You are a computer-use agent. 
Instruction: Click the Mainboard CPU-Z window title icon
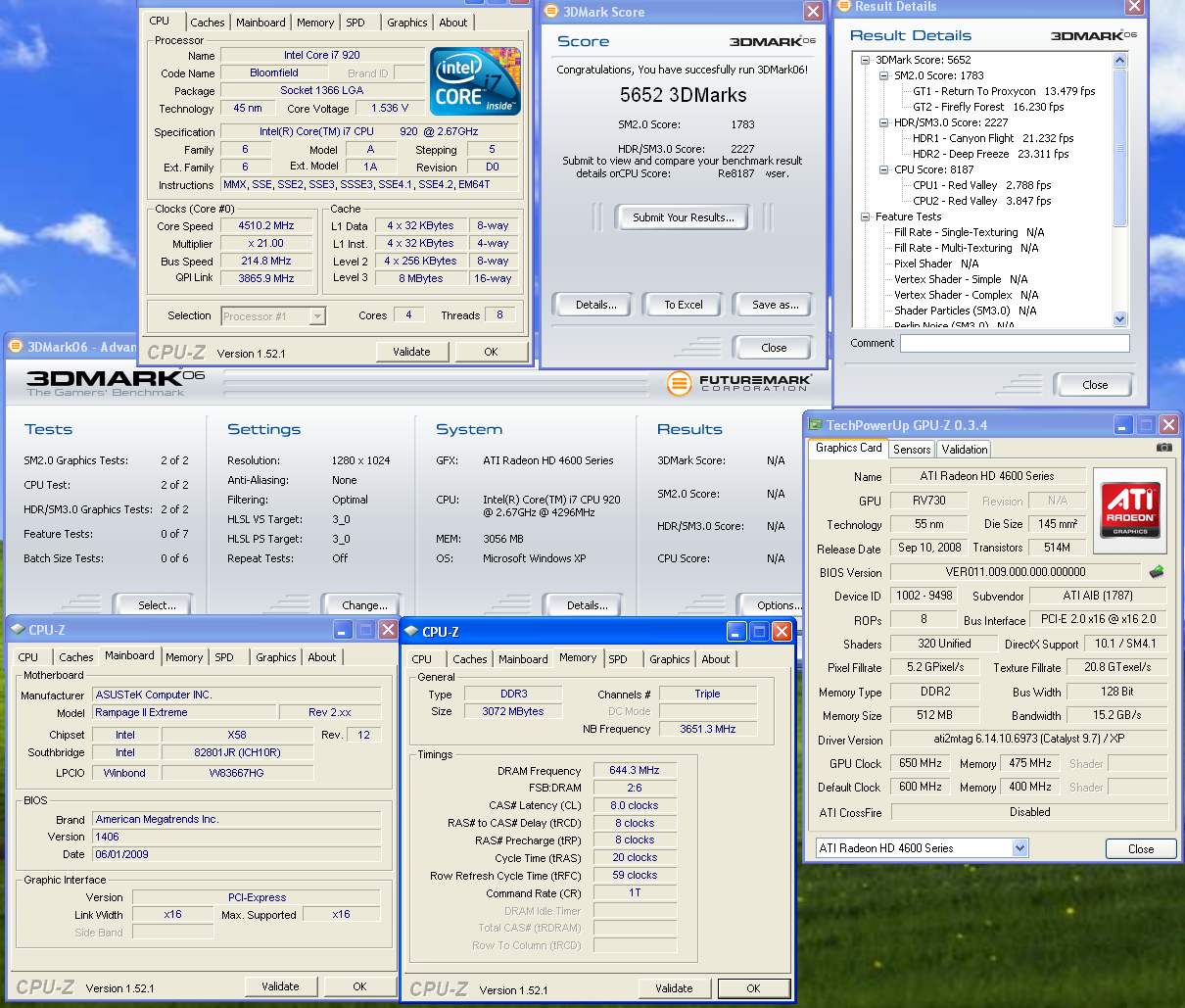17,630
